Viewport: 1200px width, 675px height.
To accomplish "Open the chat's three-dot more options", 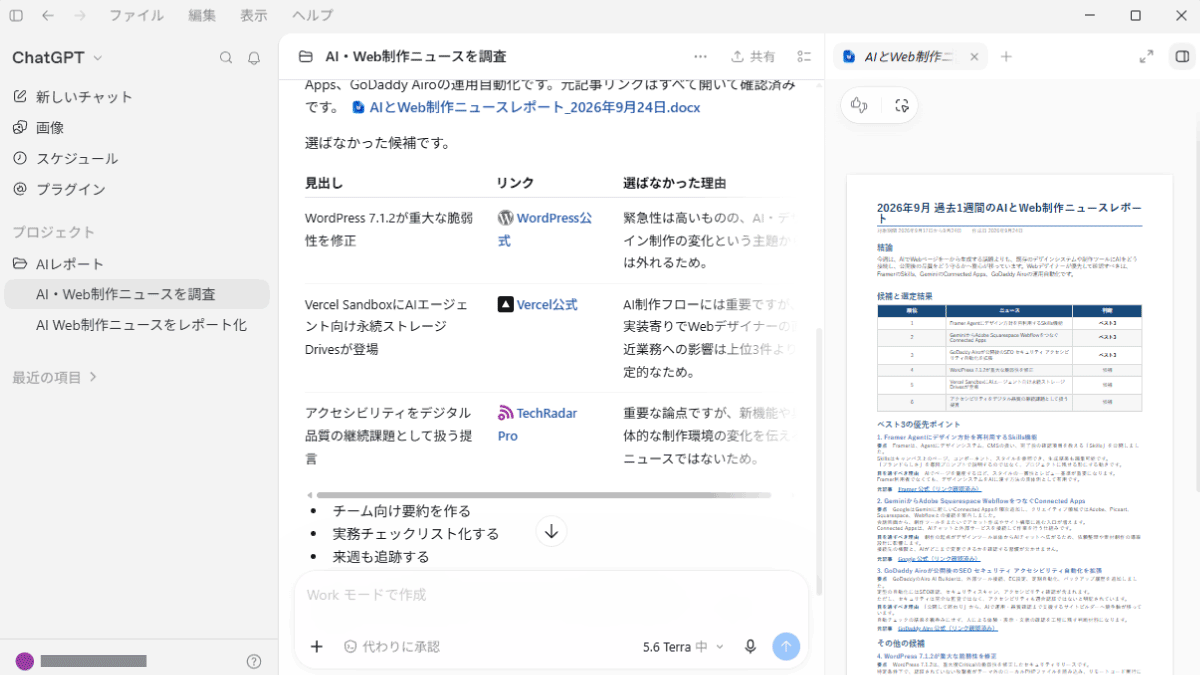I will pos(700,57).
